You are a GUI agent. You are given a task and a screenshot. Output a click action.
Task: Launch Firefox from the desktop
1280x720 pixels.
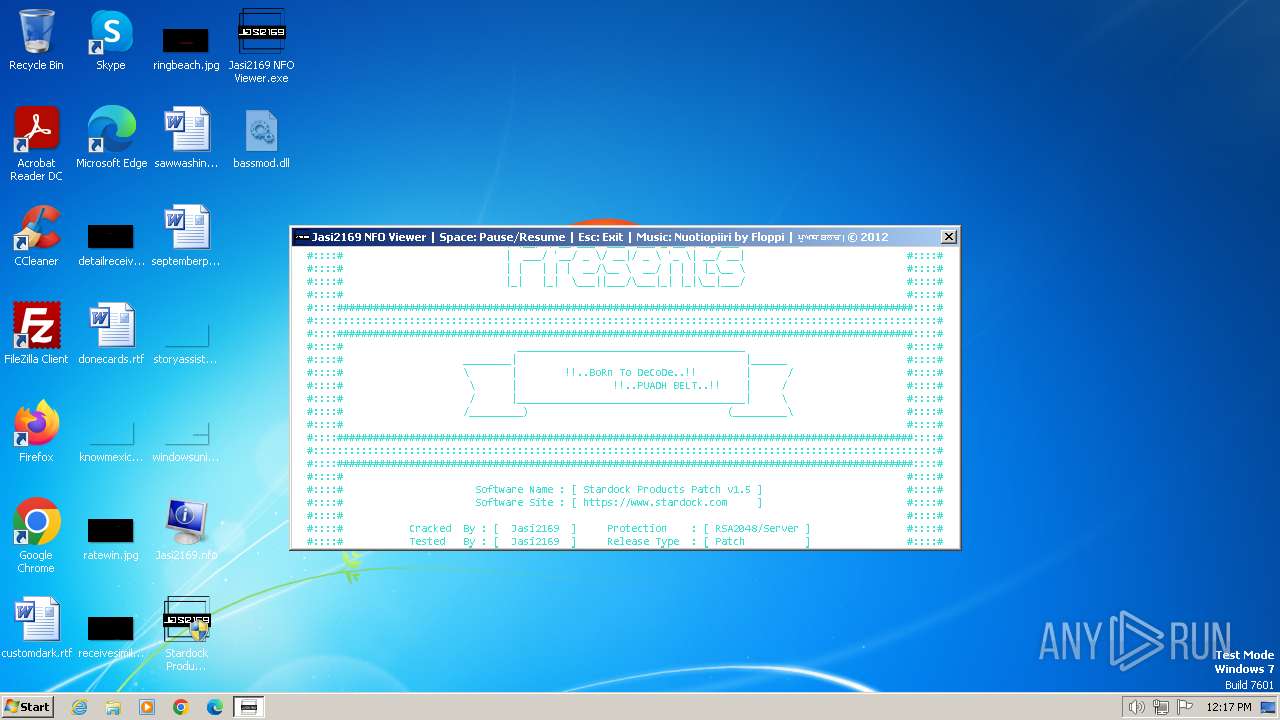[36, 432]
